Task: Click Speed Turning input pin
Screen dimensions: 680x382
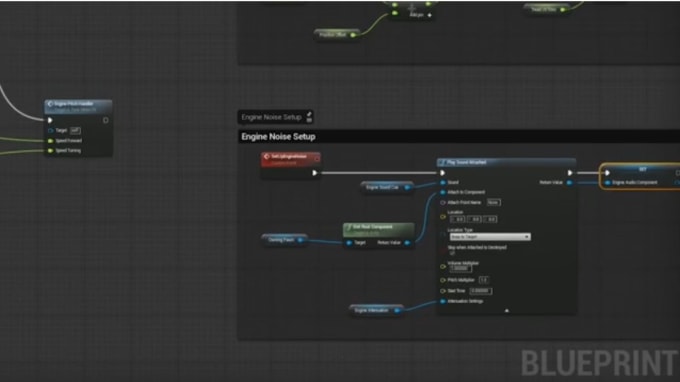Action: coord(50,151)
